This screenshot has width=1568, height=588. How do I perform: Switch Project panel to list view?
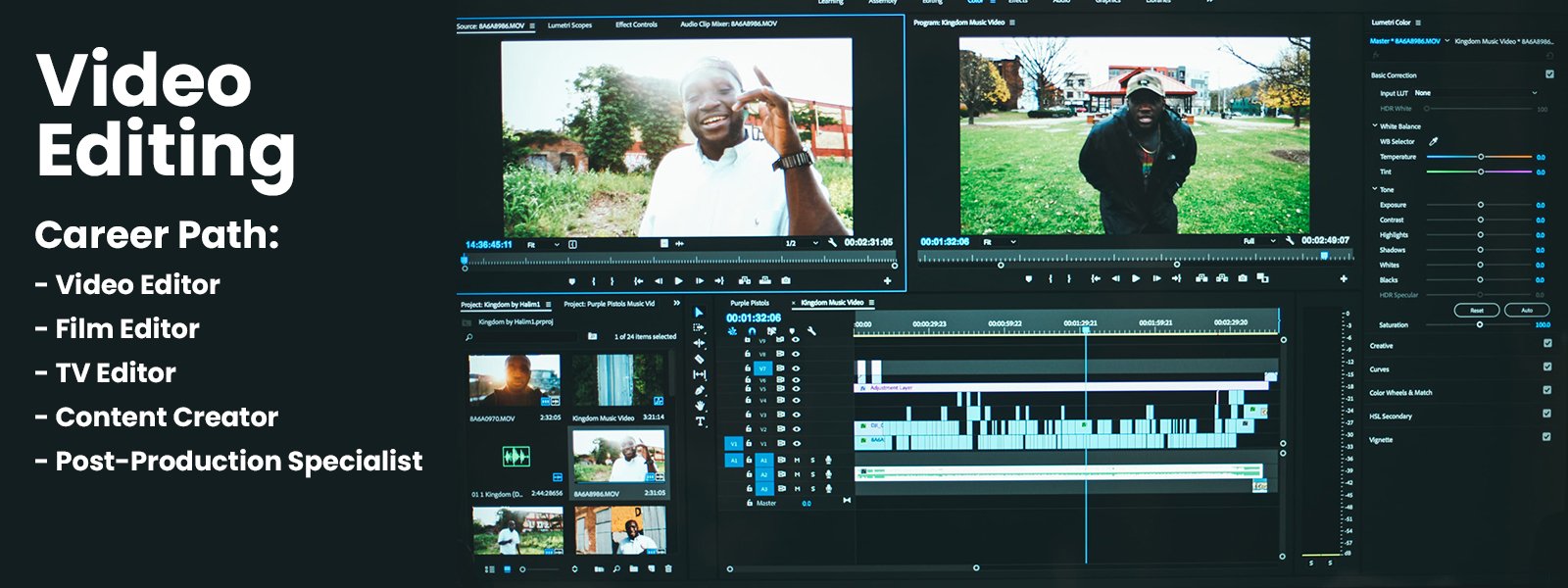coord(490,569)
